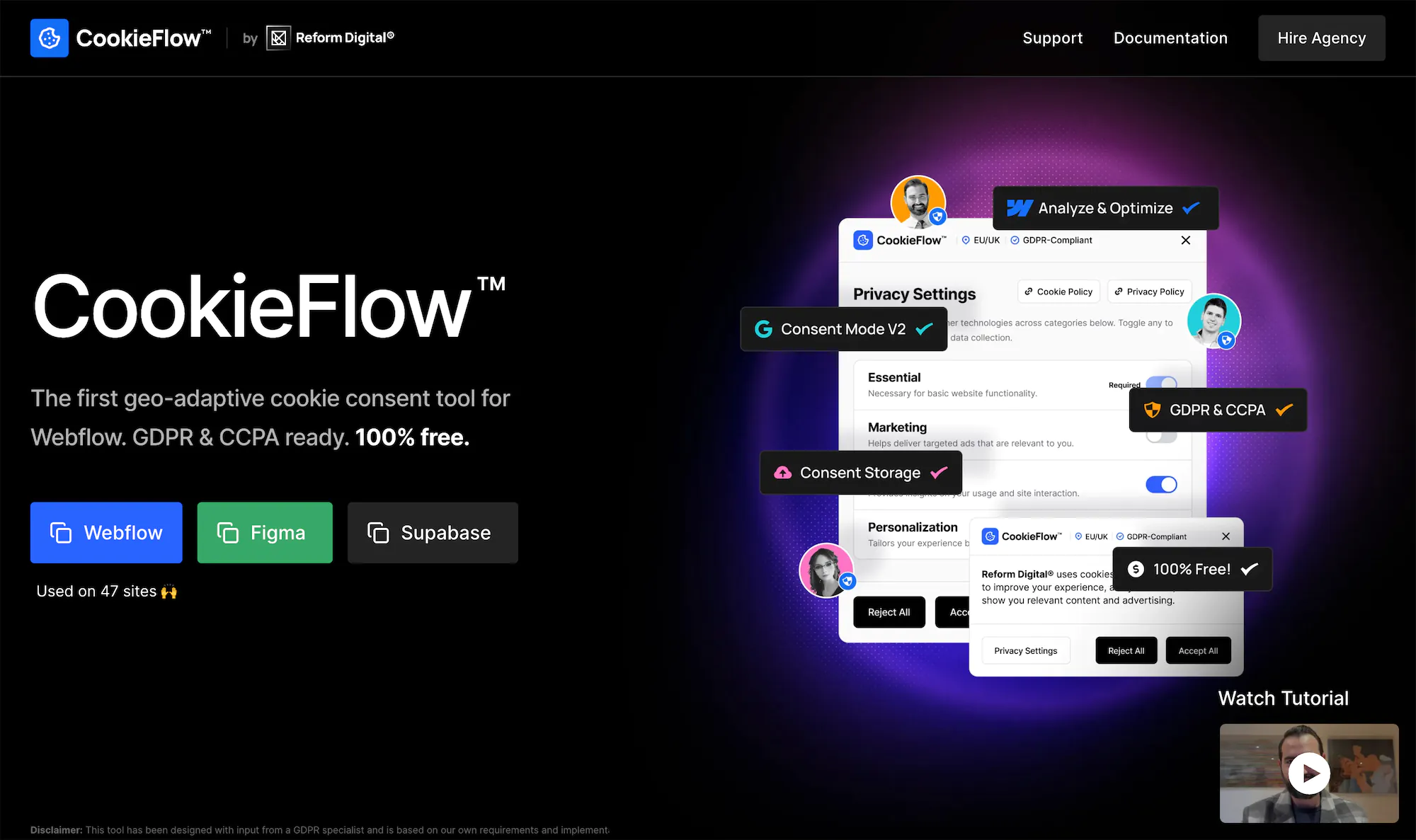Click the shield icon on the GDPR & CCPA badge
The image size is (1416, 840).
pyautogui.click(x=1152, y=410)
